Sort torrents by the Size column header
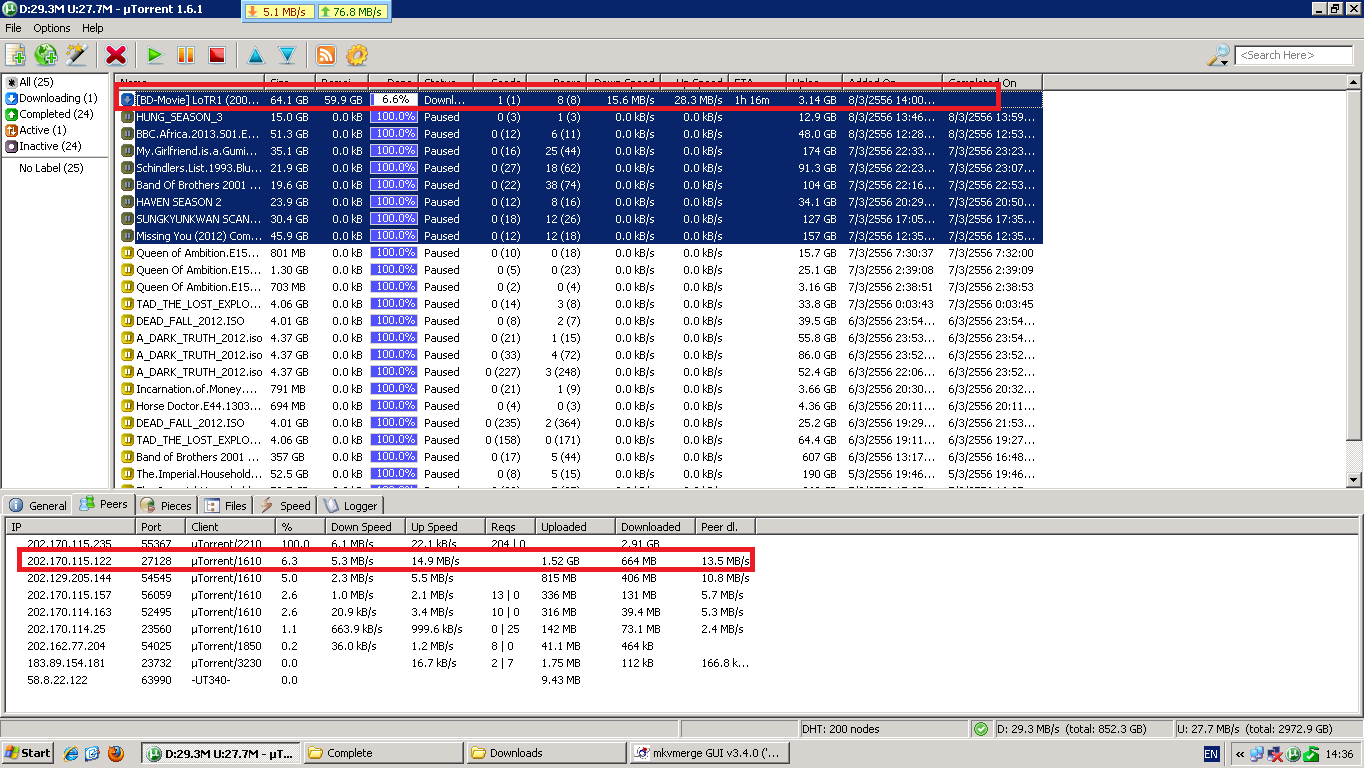 click(291, 82)
